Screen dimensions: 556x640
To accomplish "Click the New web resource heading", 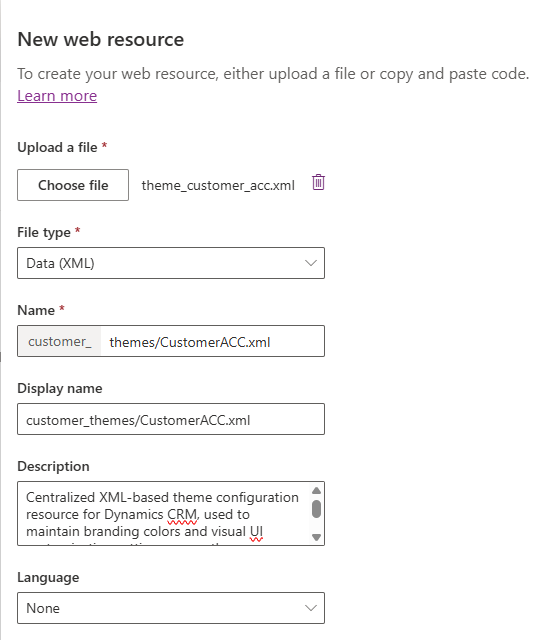I will click(101, 39).
